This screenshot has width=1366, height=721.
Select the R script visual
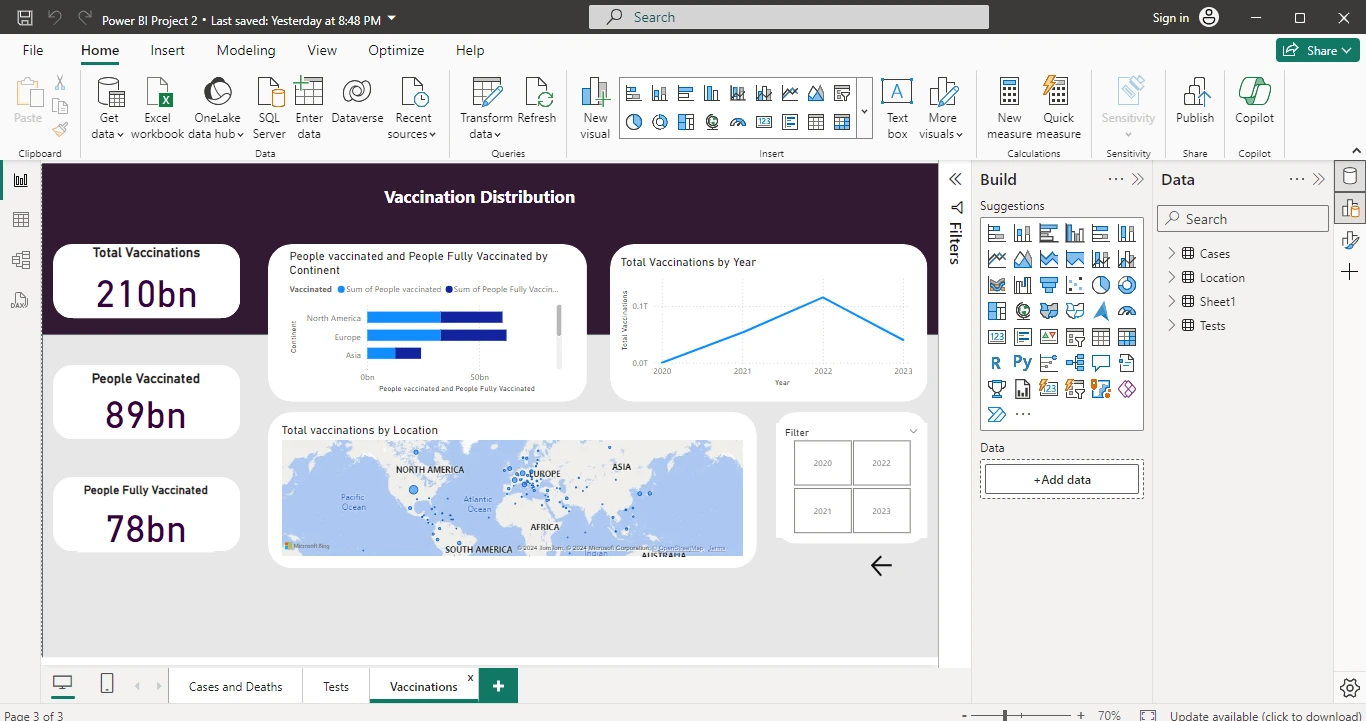[997, 363]
